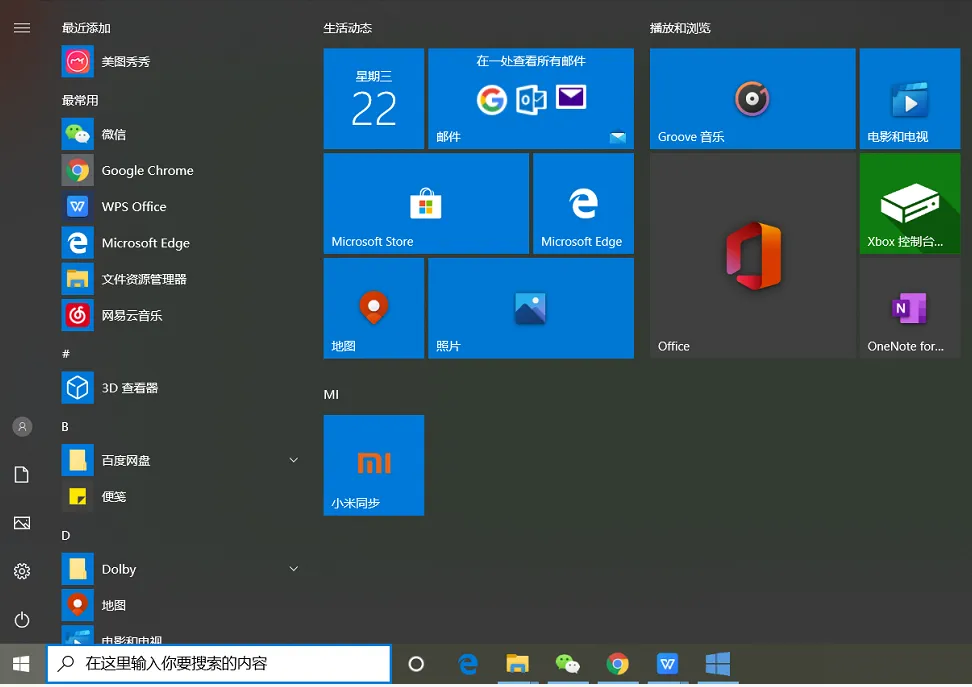Image resolution: width=972 pixels, height=687 pixels.
Task: Open Settings gear in the sidebar
Action: pyautogui.click(x=22, y=571)
